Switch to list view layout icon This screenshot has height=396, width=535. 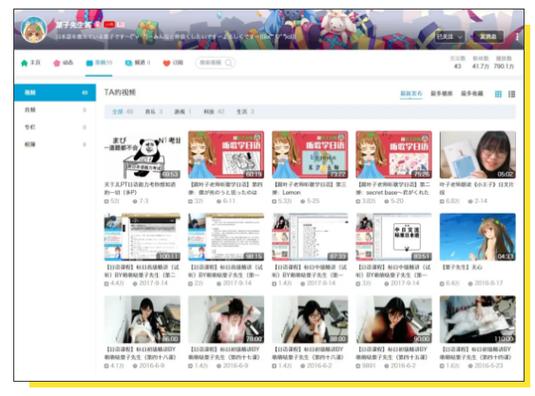click(511, 94)
